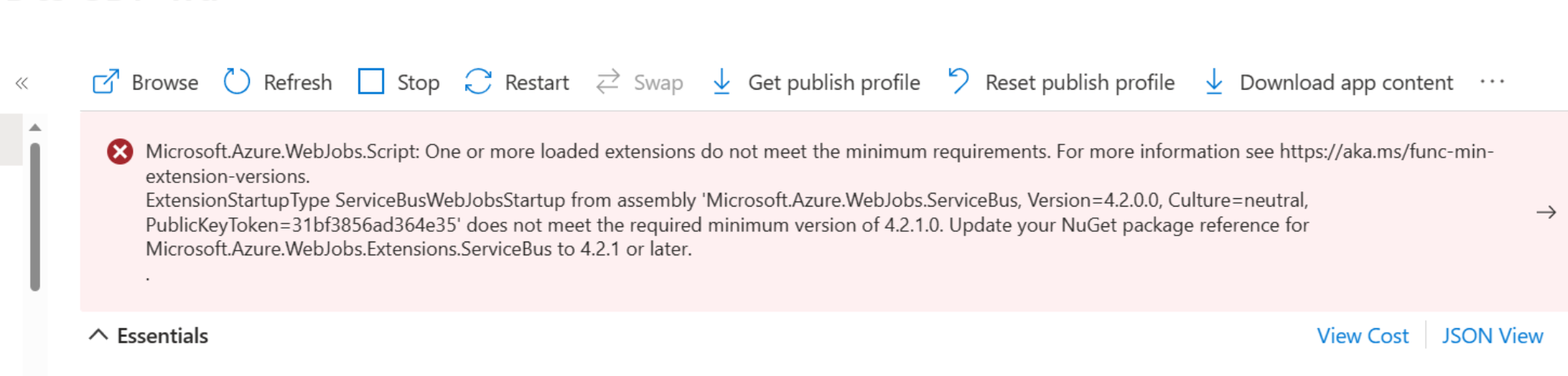Open the more commands ellipsis menu
Screen dimensions: 1568x376
(x=1492, y=82)
